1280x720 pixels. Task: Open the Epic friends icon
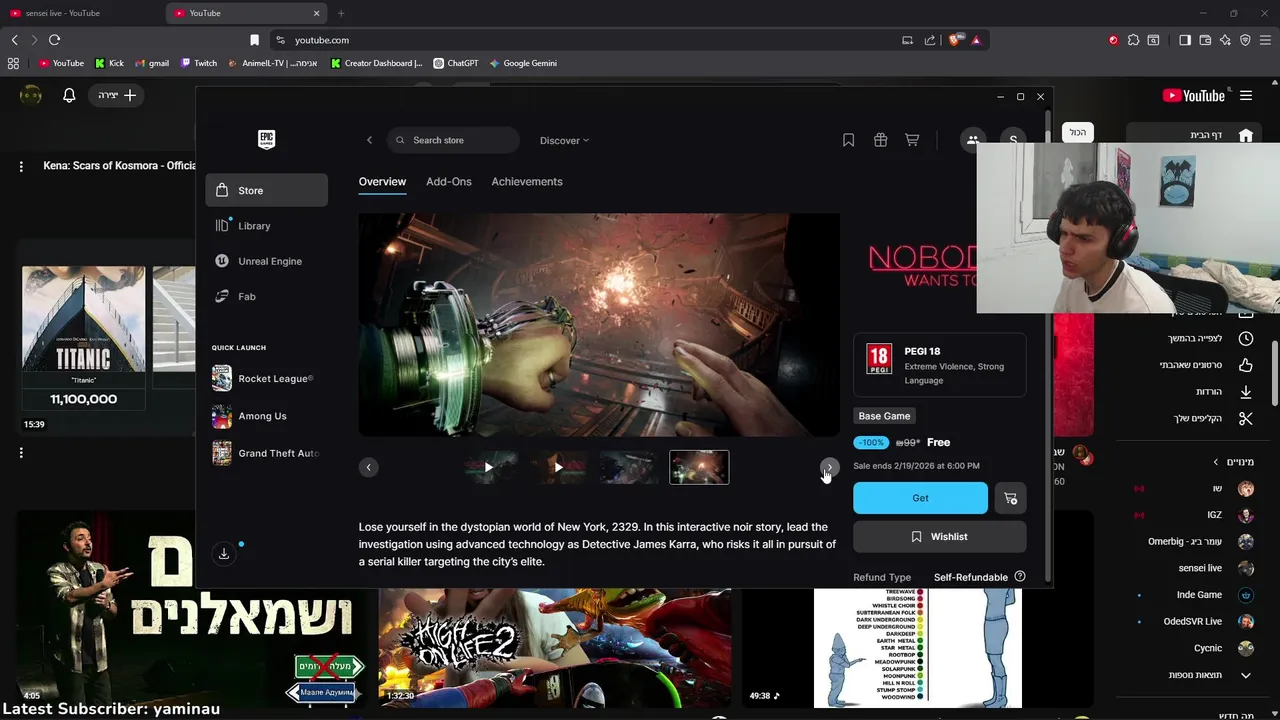click(972, 140)
